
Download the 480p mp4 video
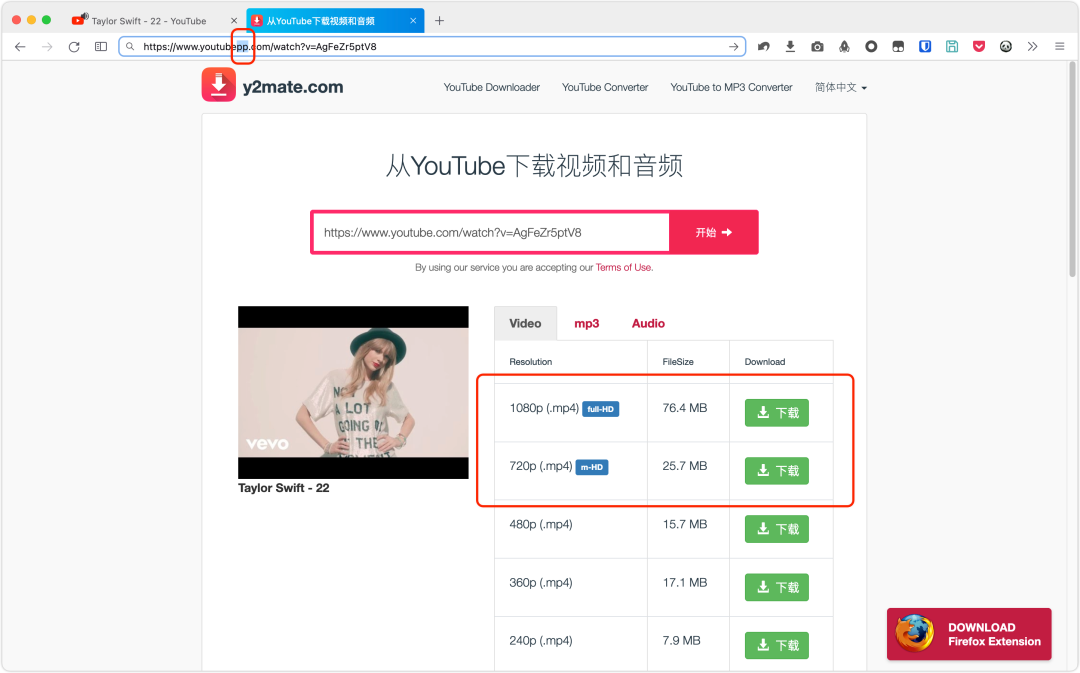(x=776, y=529)
